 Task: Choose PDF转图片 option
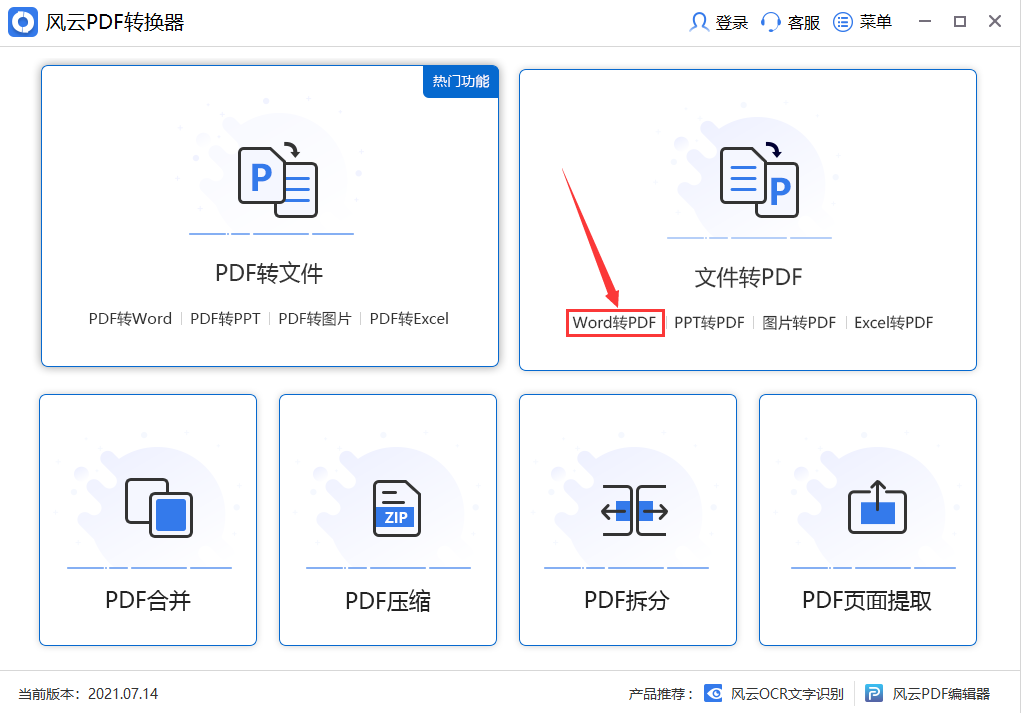tap(315, 318)
